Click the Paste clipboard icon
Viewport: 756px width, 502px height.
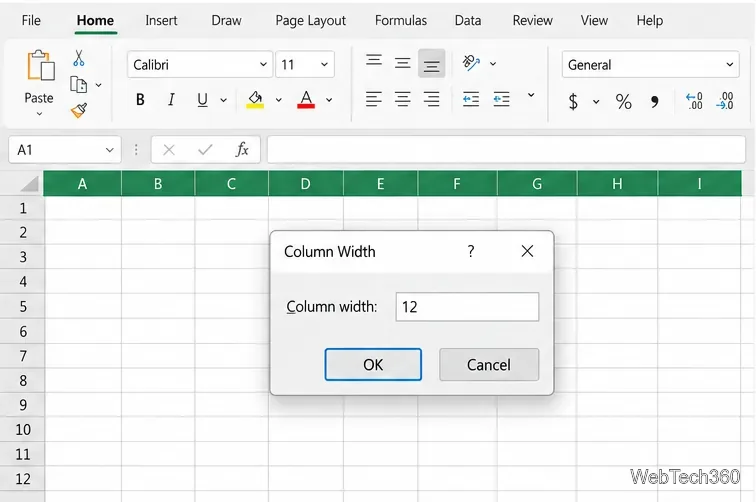pyautogui.click(x=40, y=65)
